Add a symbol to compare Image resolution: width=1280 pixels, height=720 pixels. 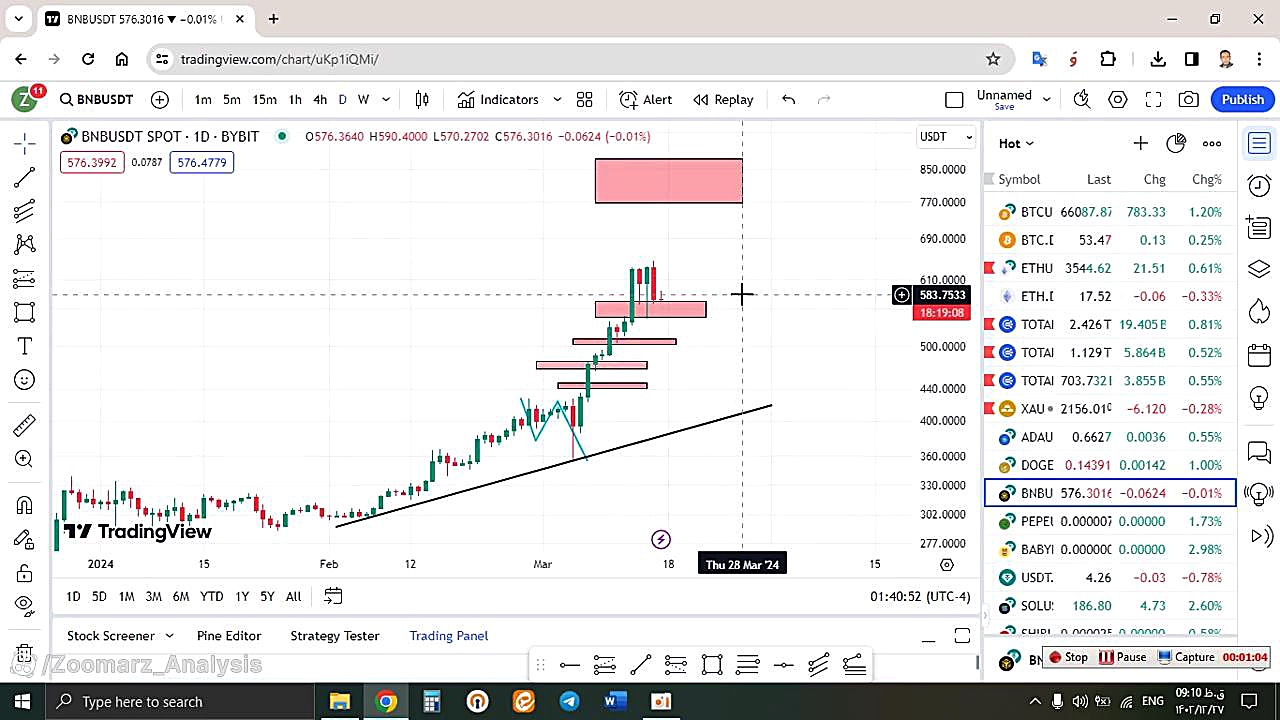click(x=160, y=99)
